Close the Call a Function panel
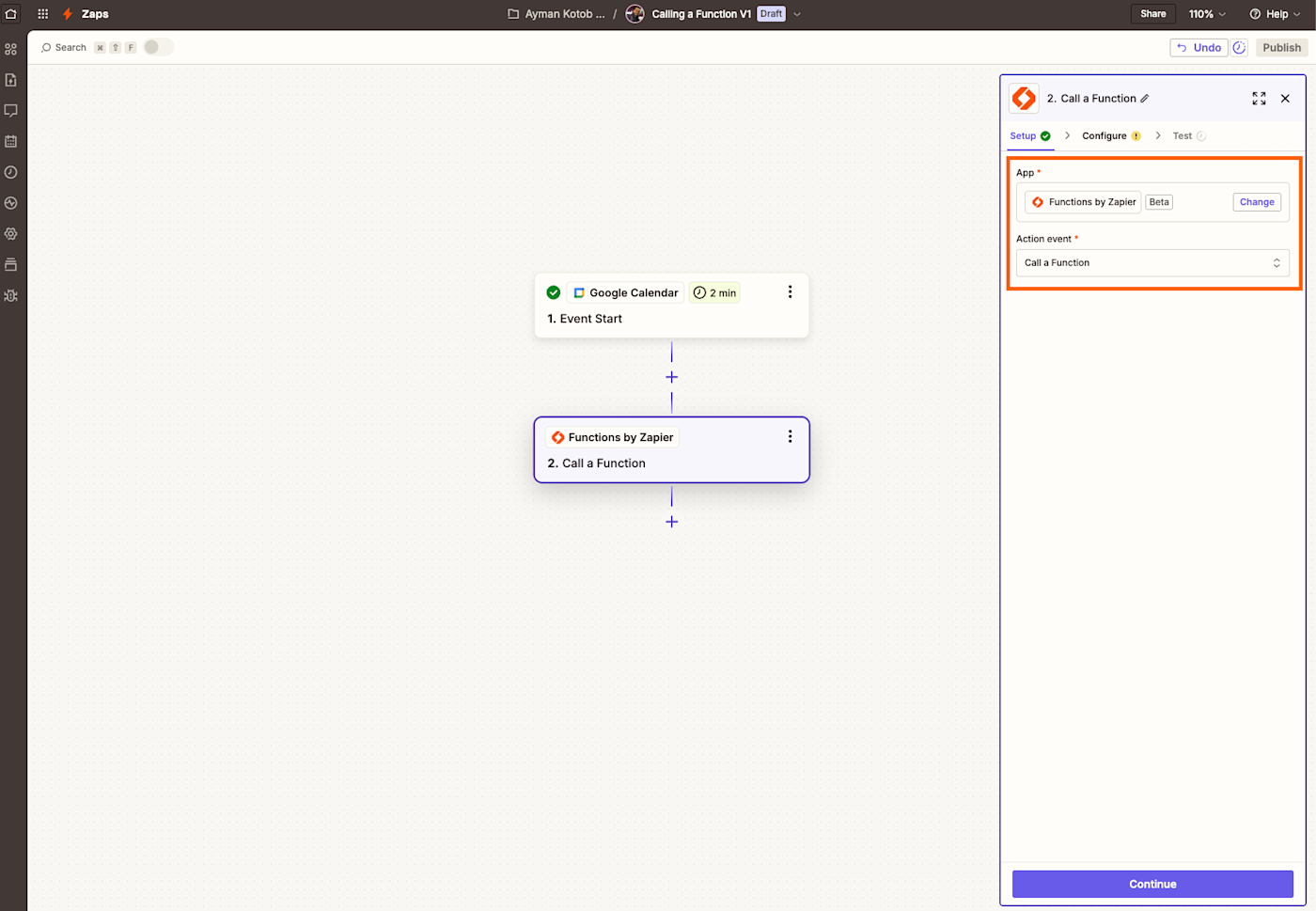Viewport: 1316px width, 911px height. click(x=1285, y=98)
